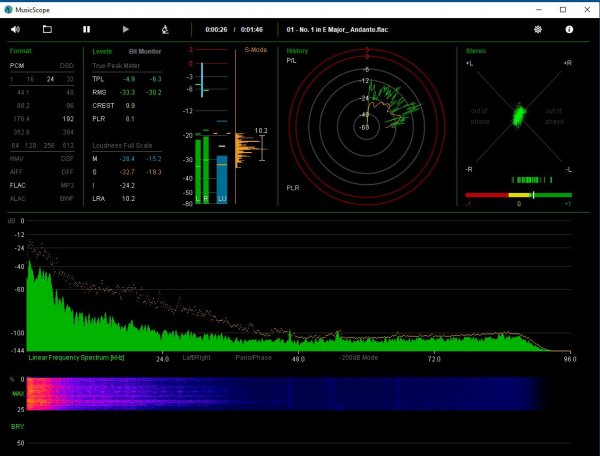This screenshot has width=600, height=456.
Task: Click the file name No. 1 in E Major
Action: 337,29
